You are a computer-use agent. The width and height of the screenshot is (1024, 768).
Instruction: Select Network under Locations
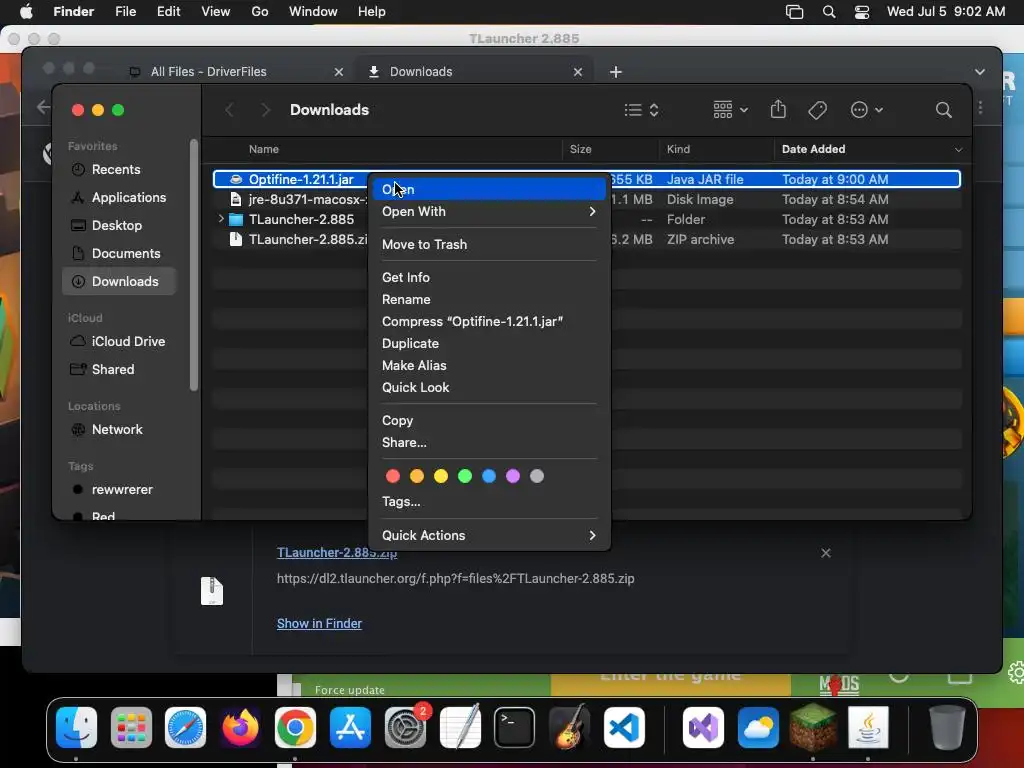pos(119,429)
